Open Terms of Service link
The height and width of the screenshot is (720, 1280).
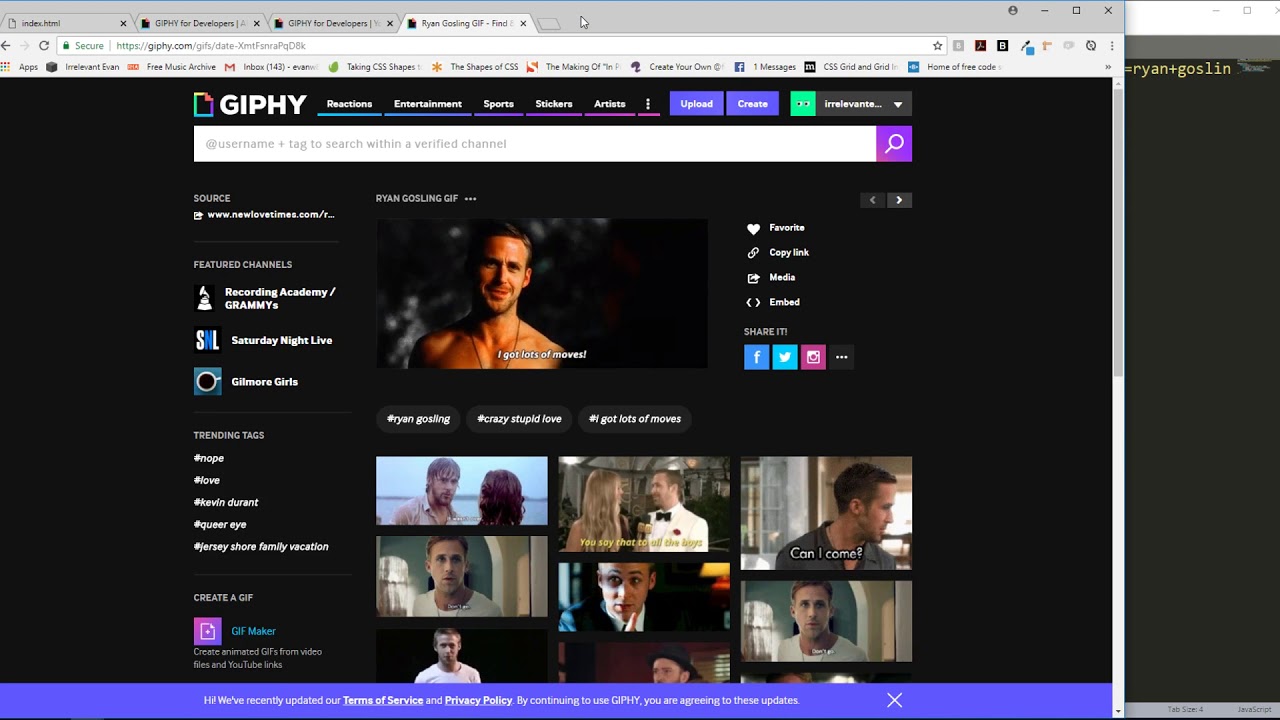pyautogui.click(x=383, y=700)
